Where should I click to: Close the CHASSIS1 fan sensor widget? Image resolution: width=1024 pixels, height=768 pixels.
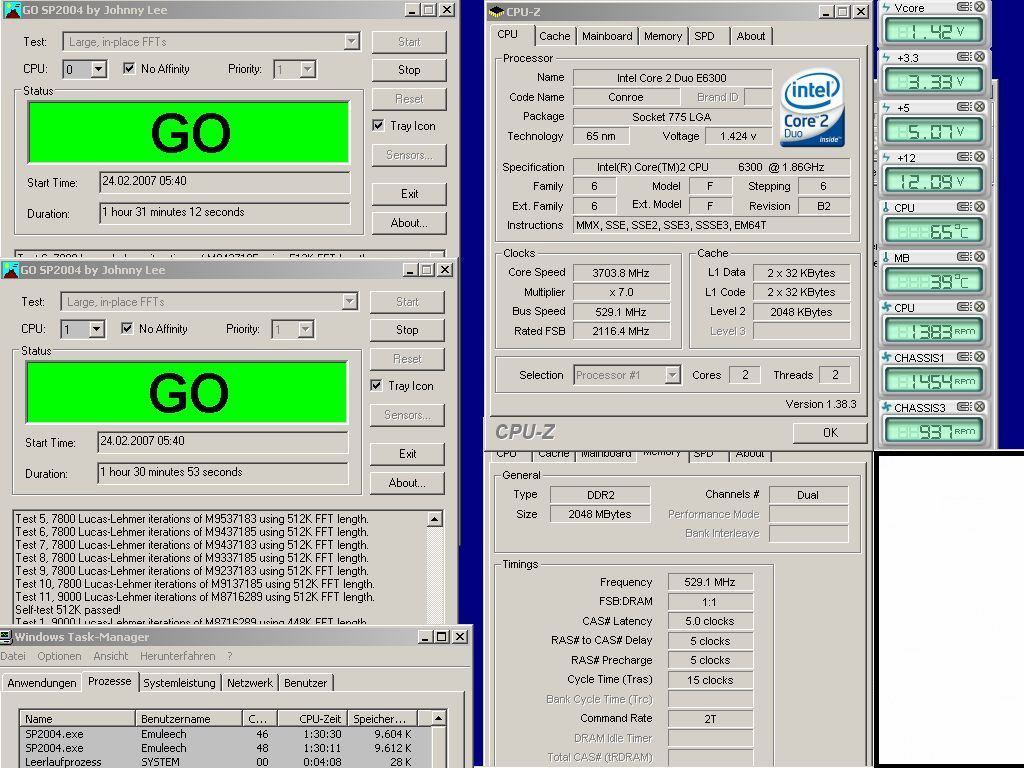click(979, 357)
